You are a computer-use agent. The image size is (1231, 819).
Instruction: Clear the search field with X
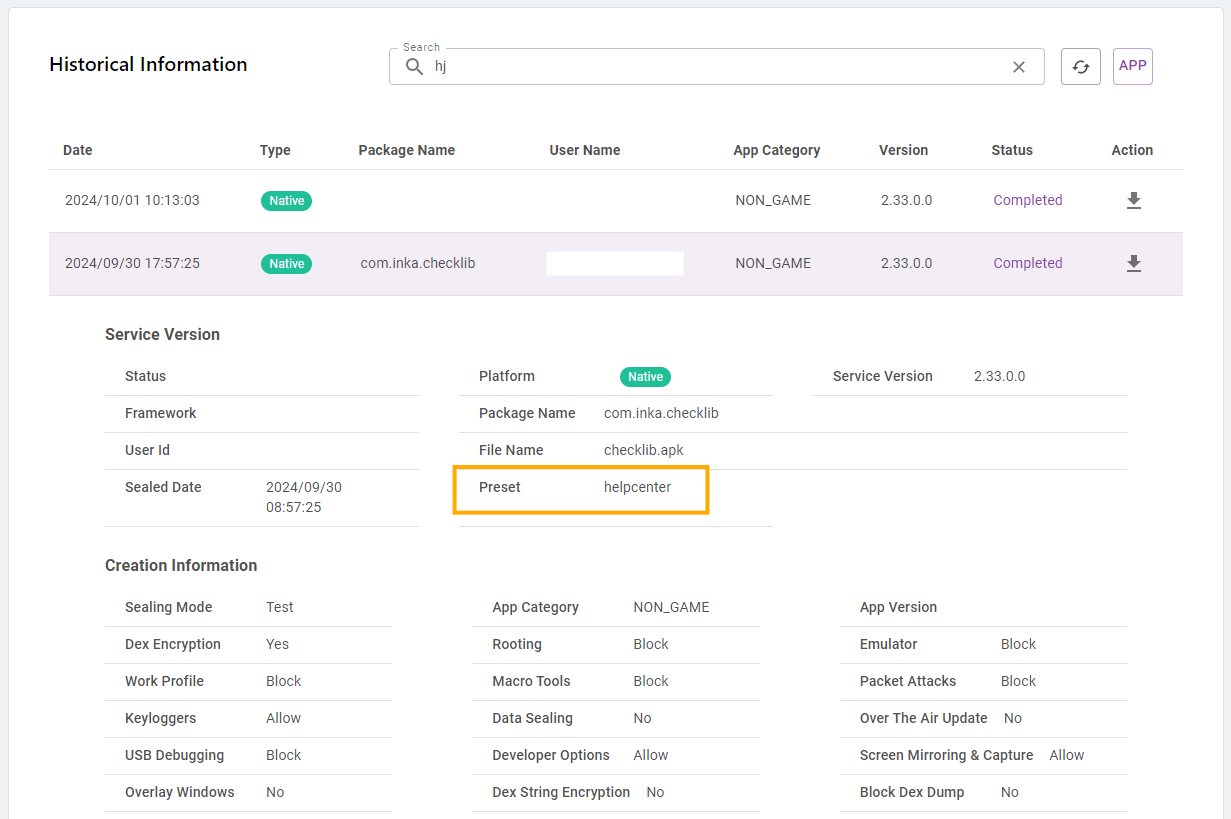(1019, 67)
